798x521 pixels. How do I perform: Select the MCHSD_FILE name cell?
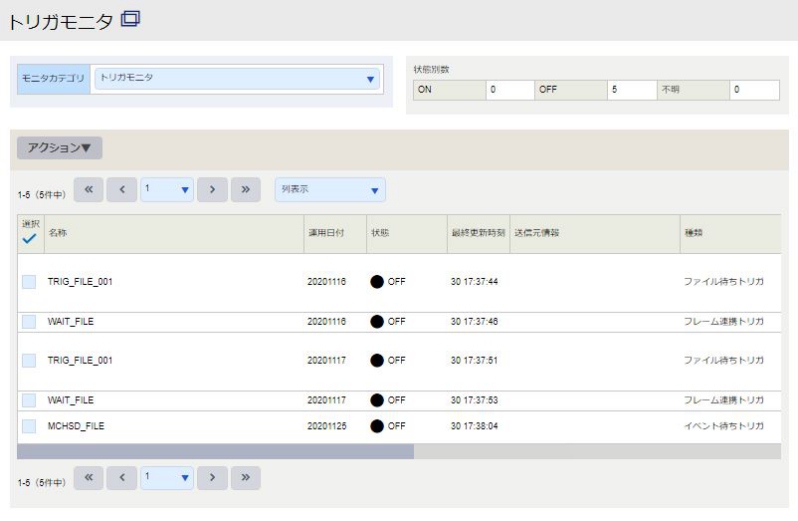(76, 426)
